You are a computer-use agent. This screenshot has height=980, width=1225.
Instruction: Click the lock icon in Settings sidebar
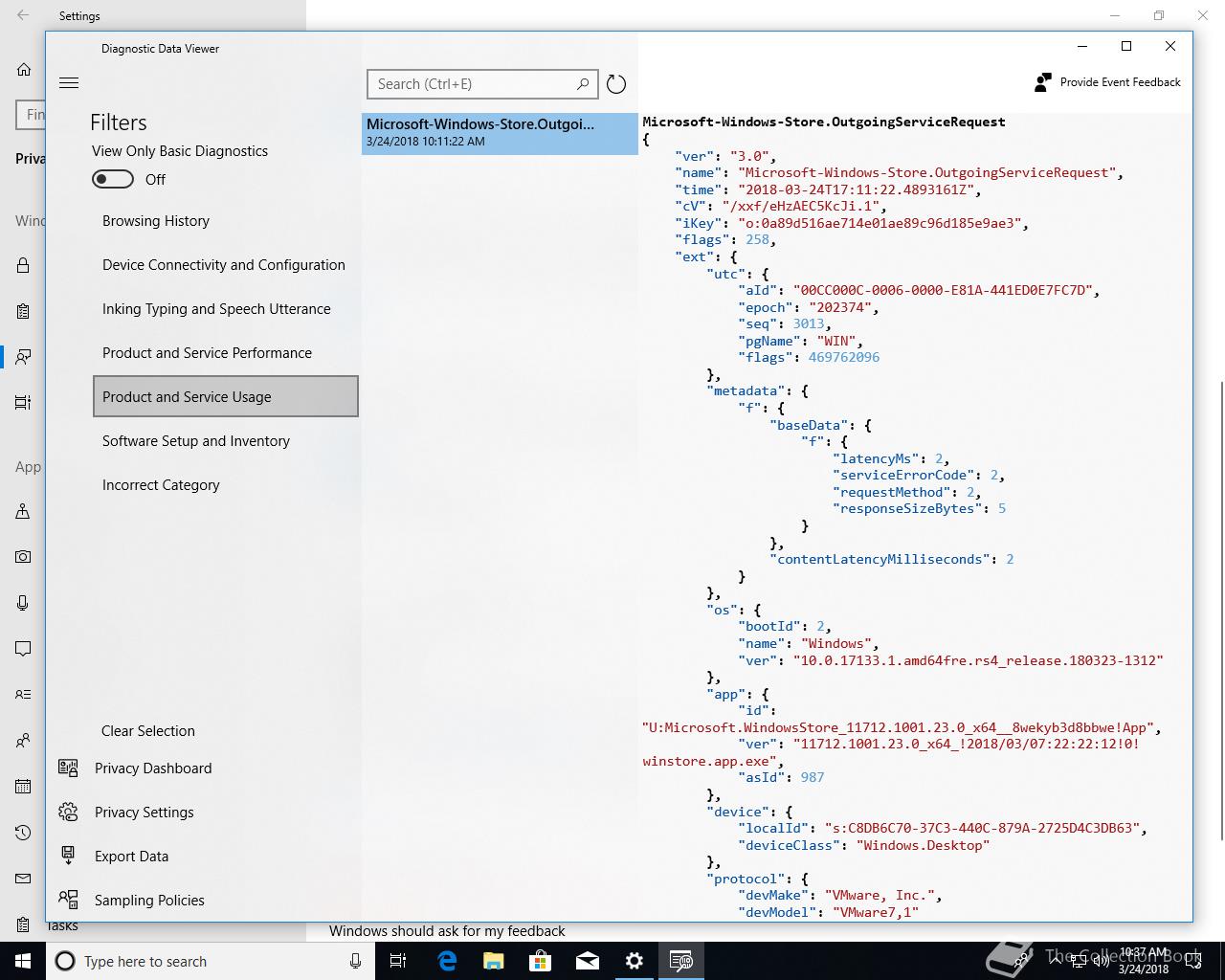pyautogui.click(x=23, y=265)
